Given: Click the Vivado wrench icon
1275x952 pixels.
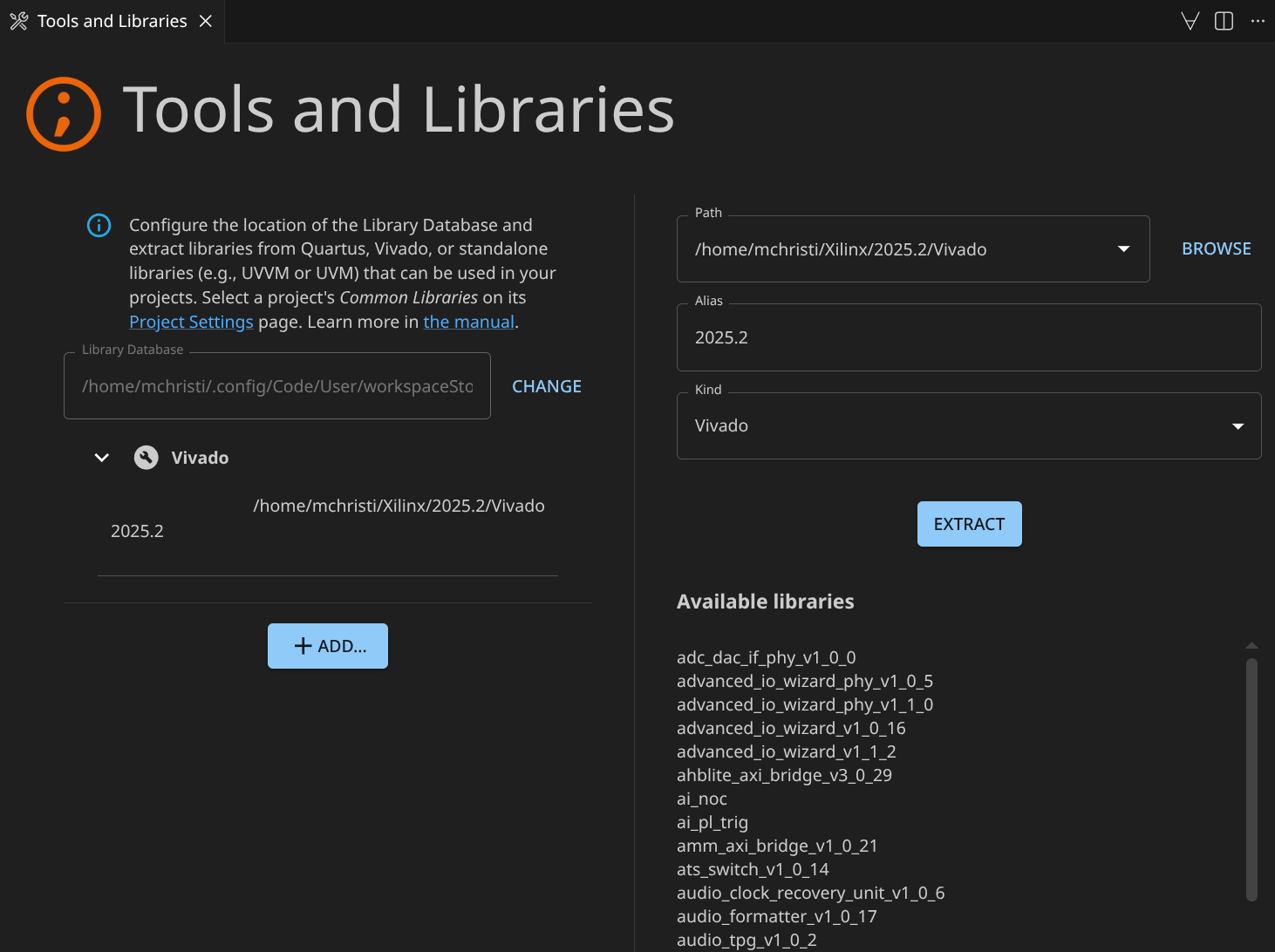Looking at the screenshot, I should click(147, 458).
